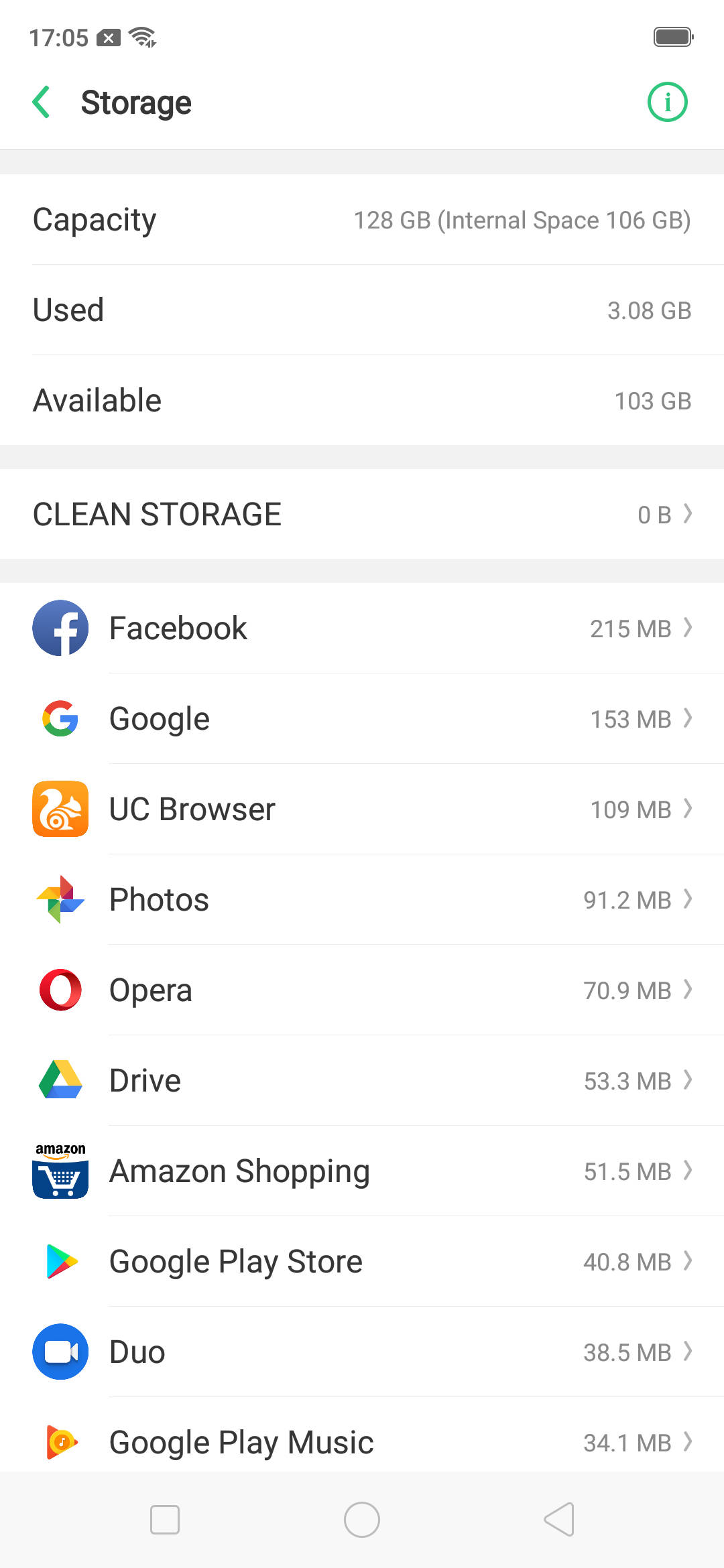Tap the UC Browser squirrel icon

(60, 809)
